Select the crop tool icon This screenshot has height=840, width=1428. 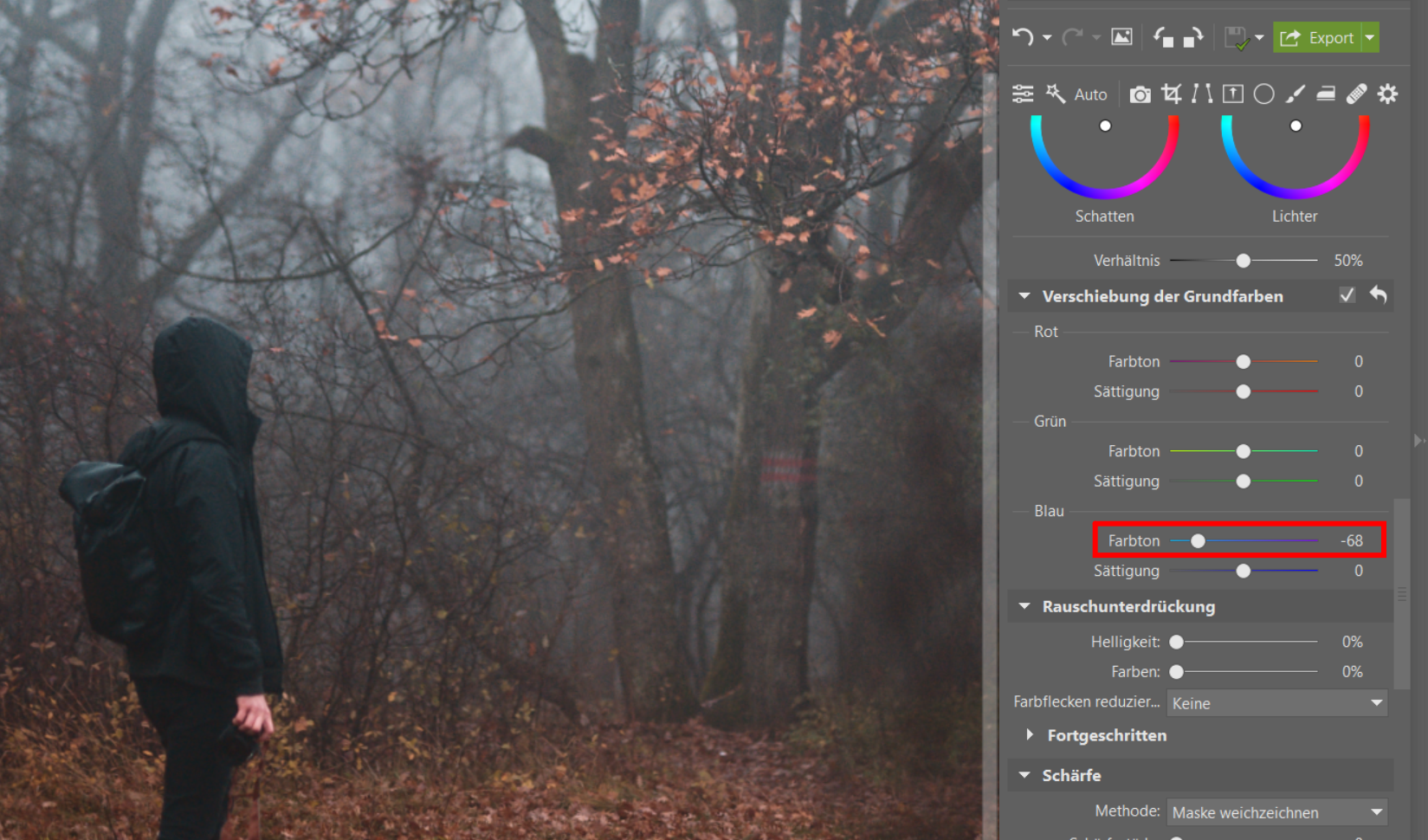coord(1172,94)
